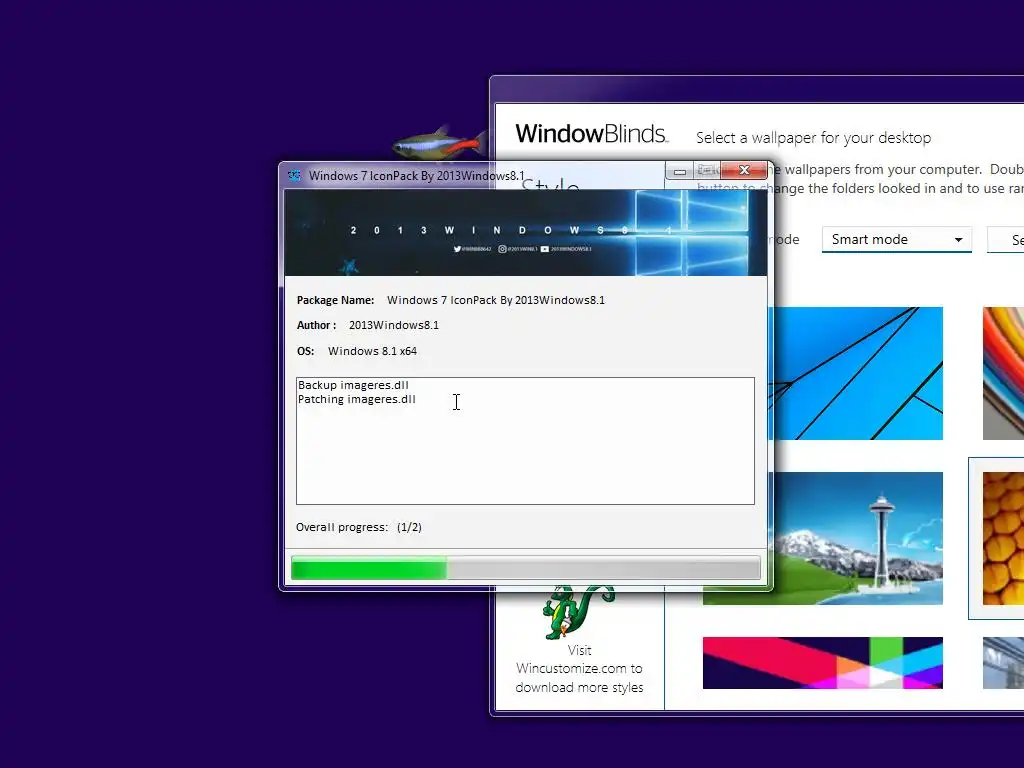Click the YouTube icon in the installer banner

tap(545, 249)
